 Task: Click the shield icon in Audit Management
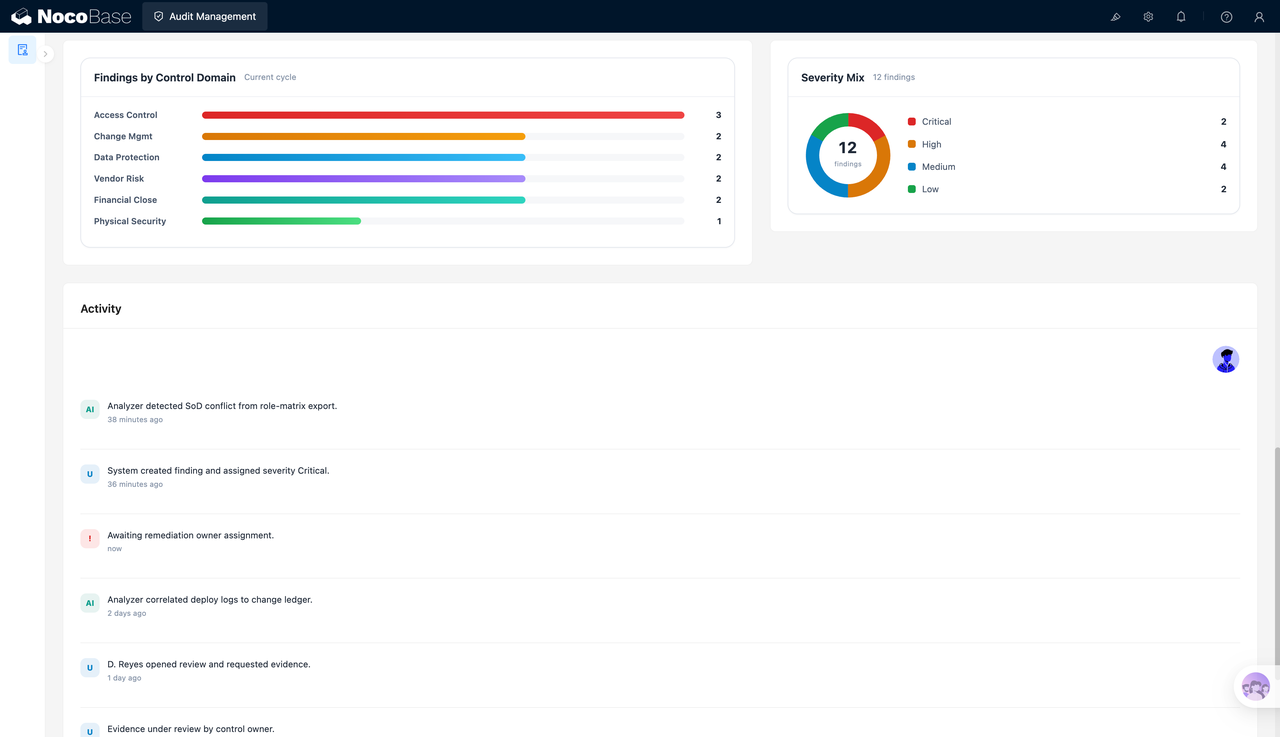click(158, 16)
